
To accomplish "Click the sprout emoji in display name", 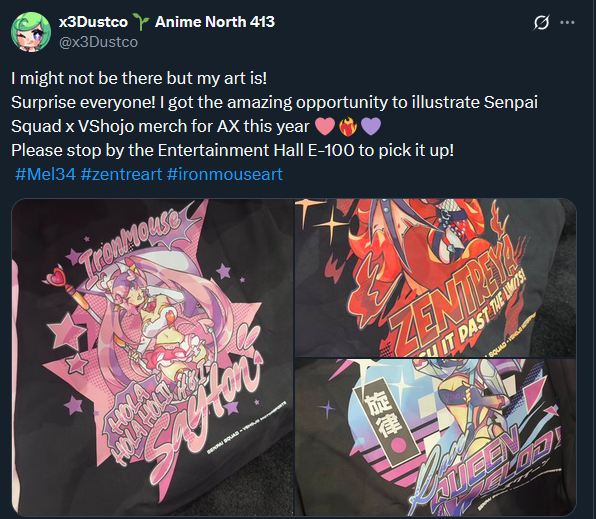I will 141,22.
